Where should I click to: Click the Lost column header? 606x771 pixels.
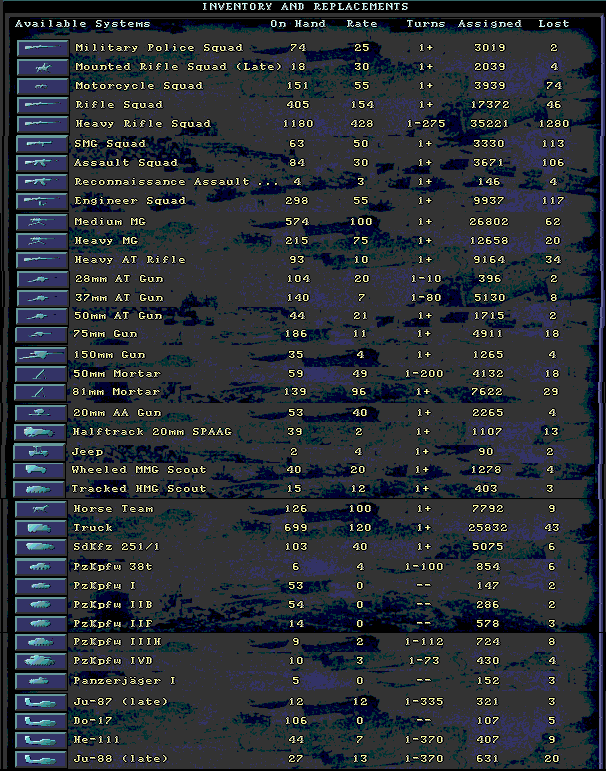click(553, 24)
